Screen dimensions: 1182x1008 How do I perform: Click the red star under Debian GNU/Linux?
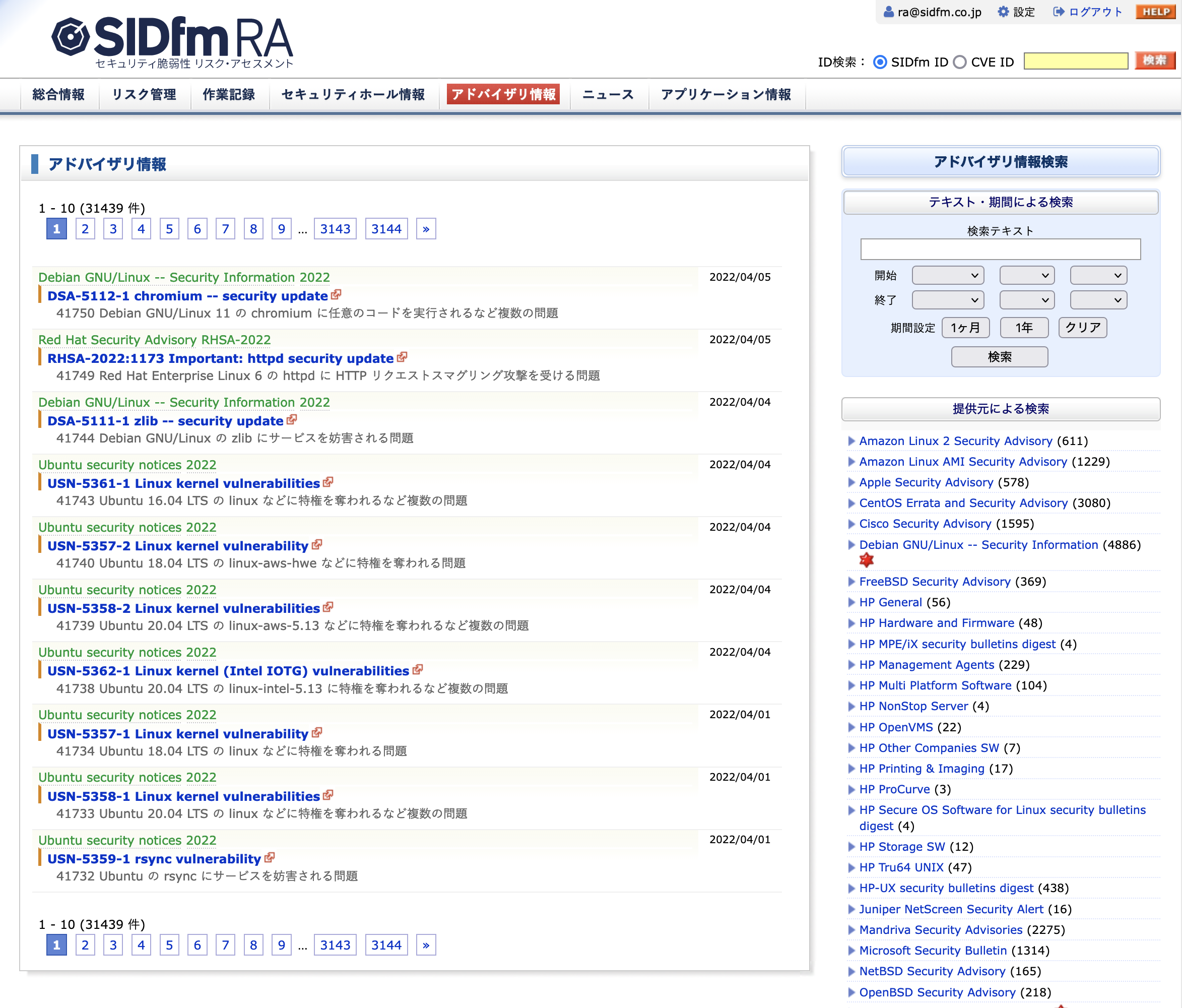pos(866,560)
